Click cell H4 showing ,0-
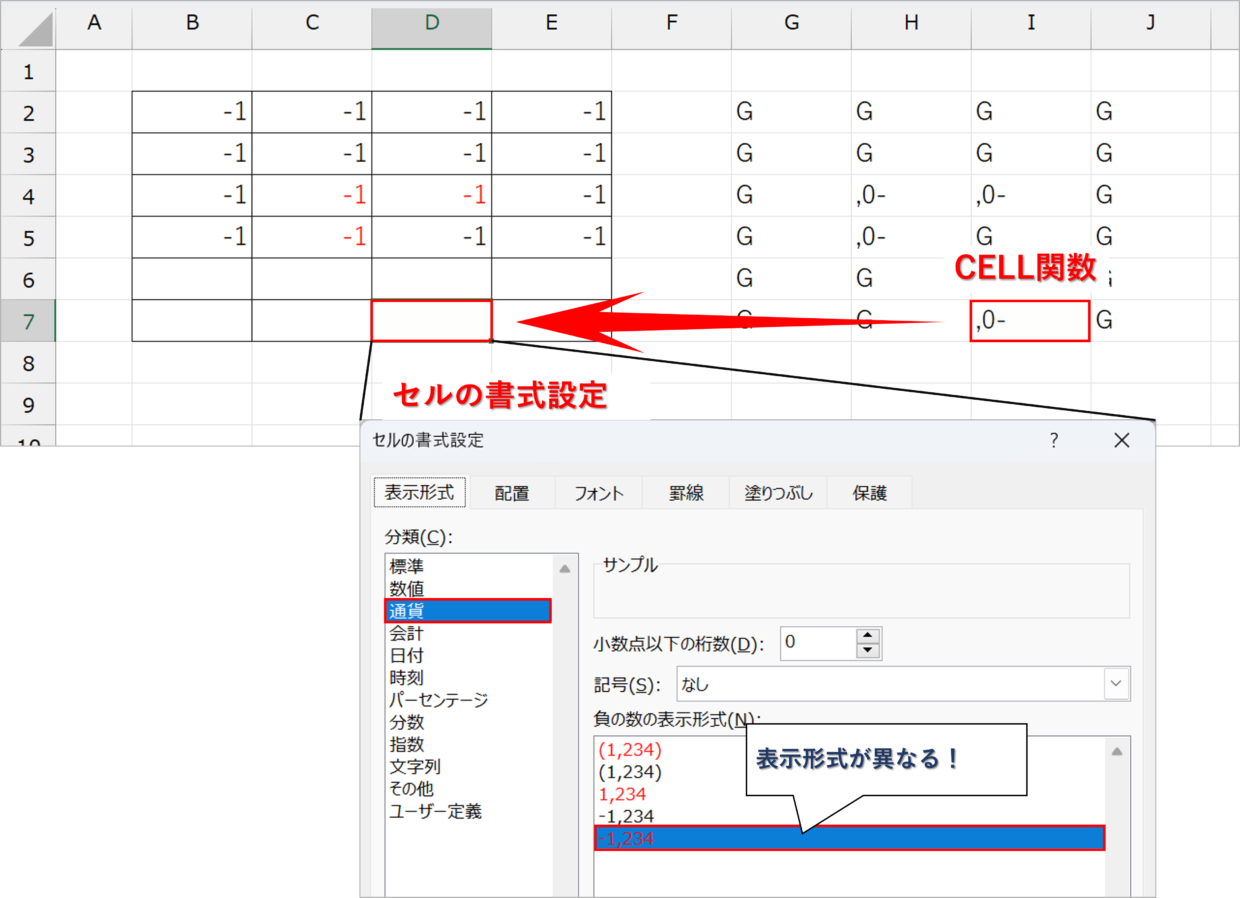The height and width of the screenshot is (898, 1240). (911, 196)
